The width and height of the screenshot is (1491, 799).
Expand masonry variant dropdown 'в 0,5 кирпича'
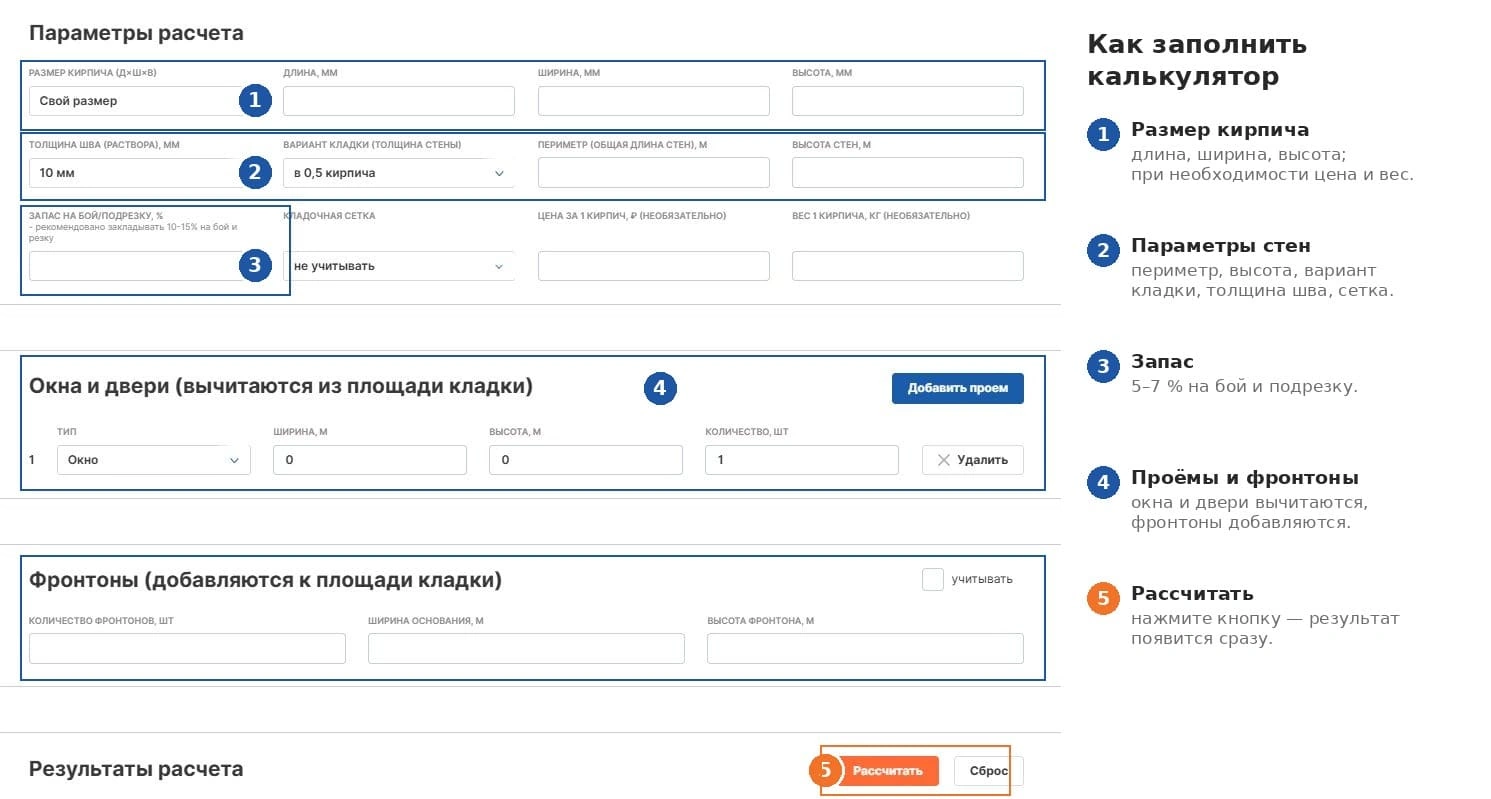point(399,173)
